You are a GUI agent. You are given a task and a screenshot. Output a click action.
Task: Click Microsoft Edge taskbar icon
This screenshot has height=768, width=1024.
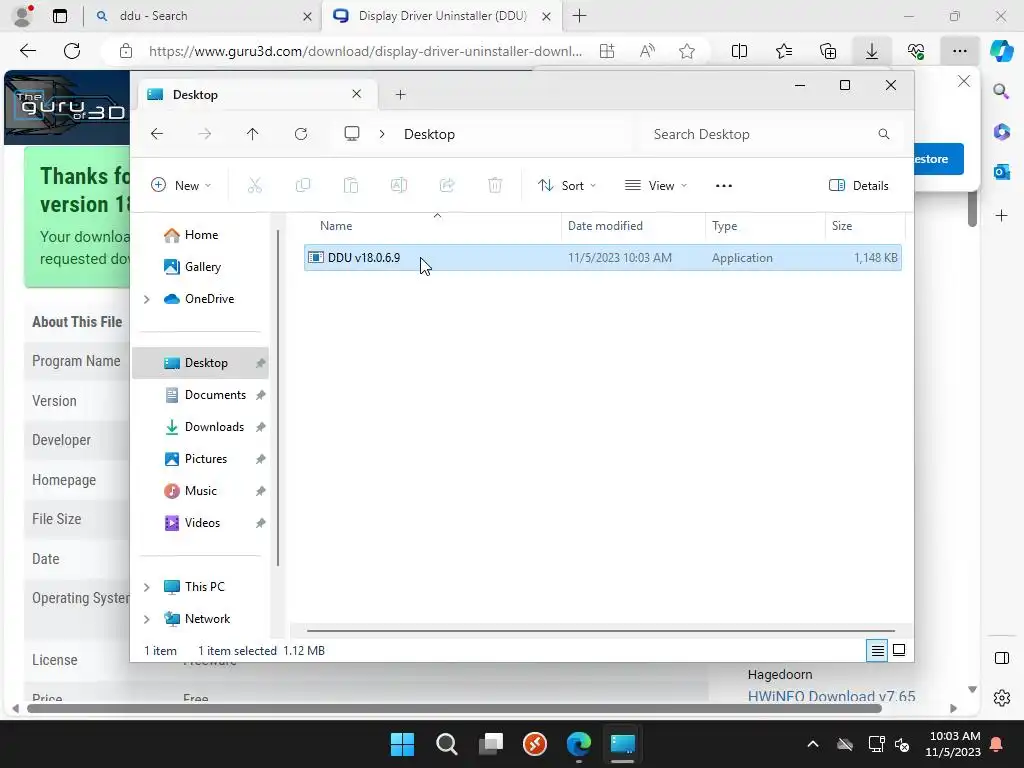tap(579, 744)
